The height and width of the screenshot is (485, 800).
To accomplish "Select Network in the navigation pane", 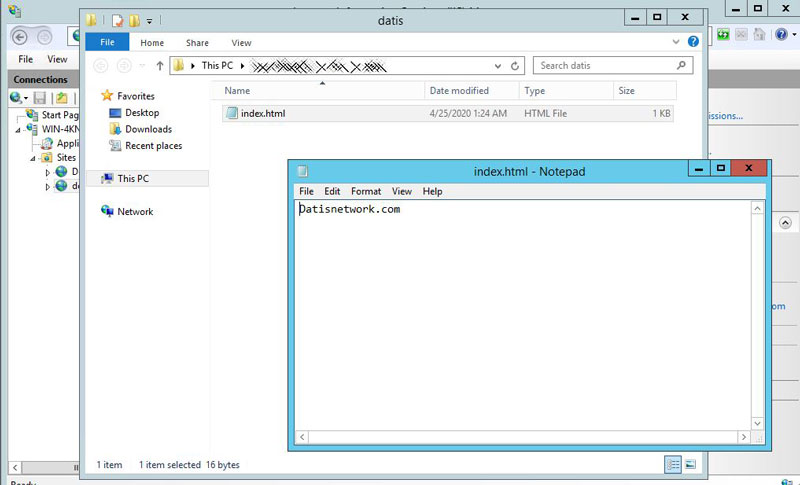I will point(135,211).
